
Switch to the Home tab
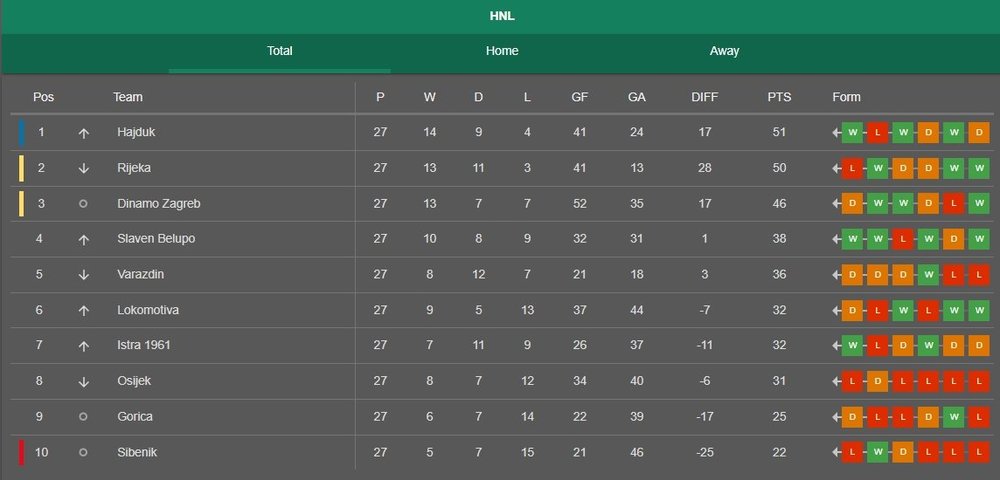[502, 51]
